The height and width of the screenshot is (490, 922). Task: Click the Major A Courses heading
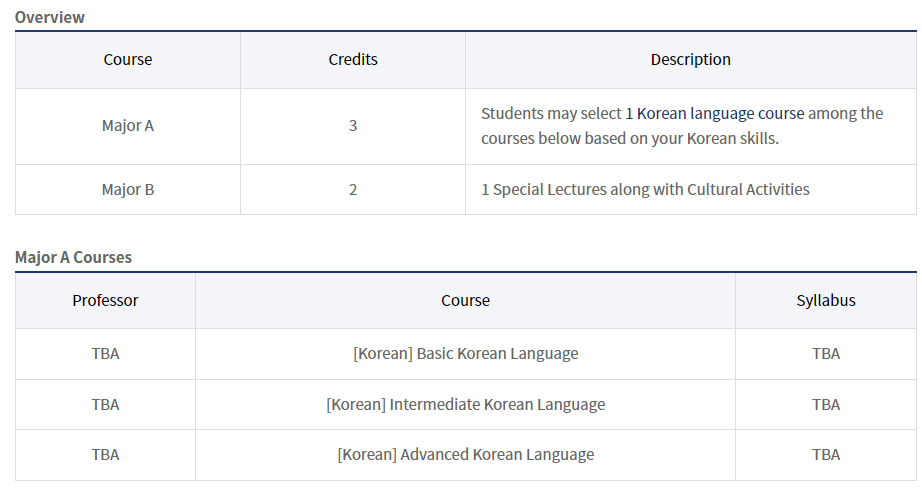click(73, 257)
